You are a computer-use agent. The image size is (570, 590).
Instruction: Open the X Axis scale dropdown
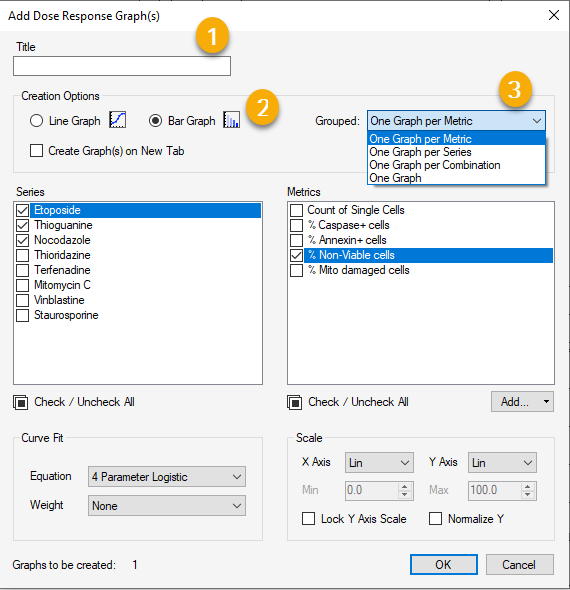pyautogui.click(x=379, y=462)
